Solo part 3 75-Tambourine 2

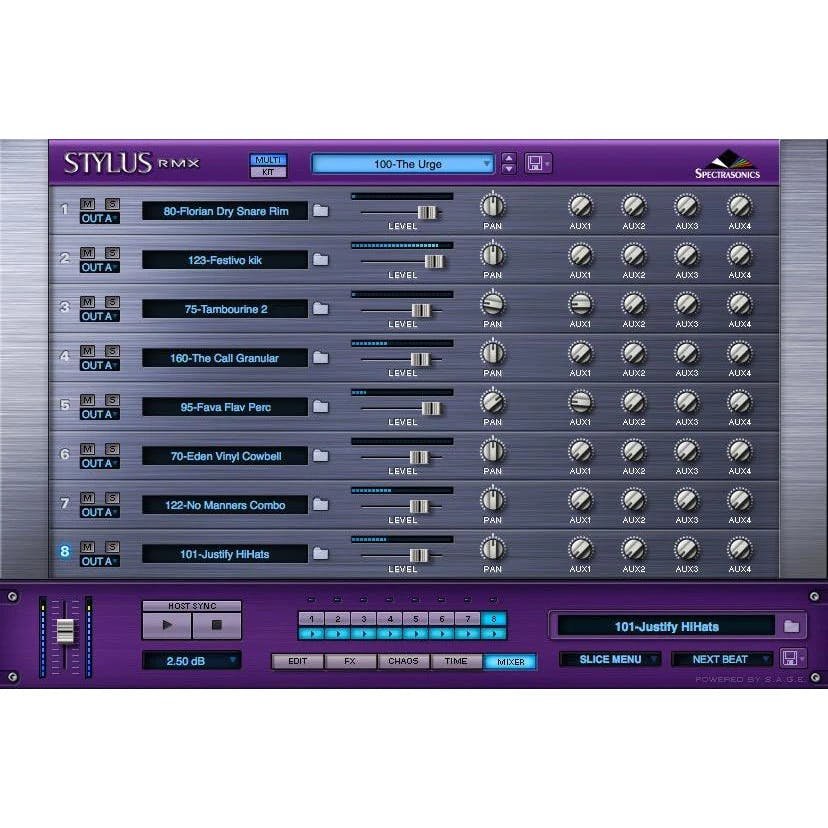112,302
